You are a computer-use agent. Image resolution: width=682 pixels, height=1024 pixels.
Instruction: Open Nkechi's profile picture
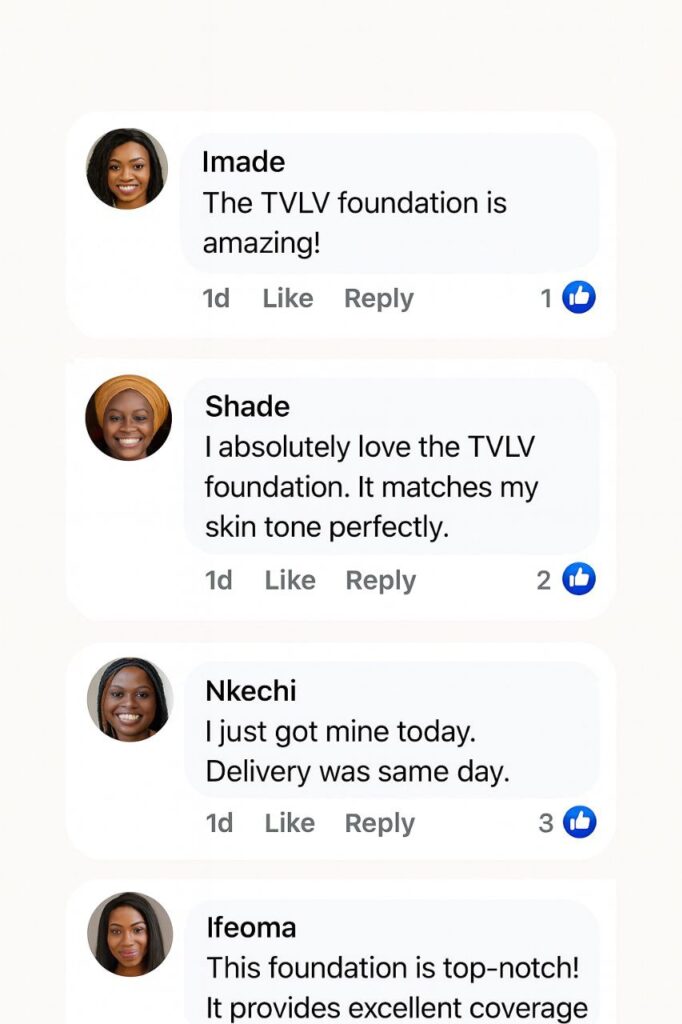[129, 699]
